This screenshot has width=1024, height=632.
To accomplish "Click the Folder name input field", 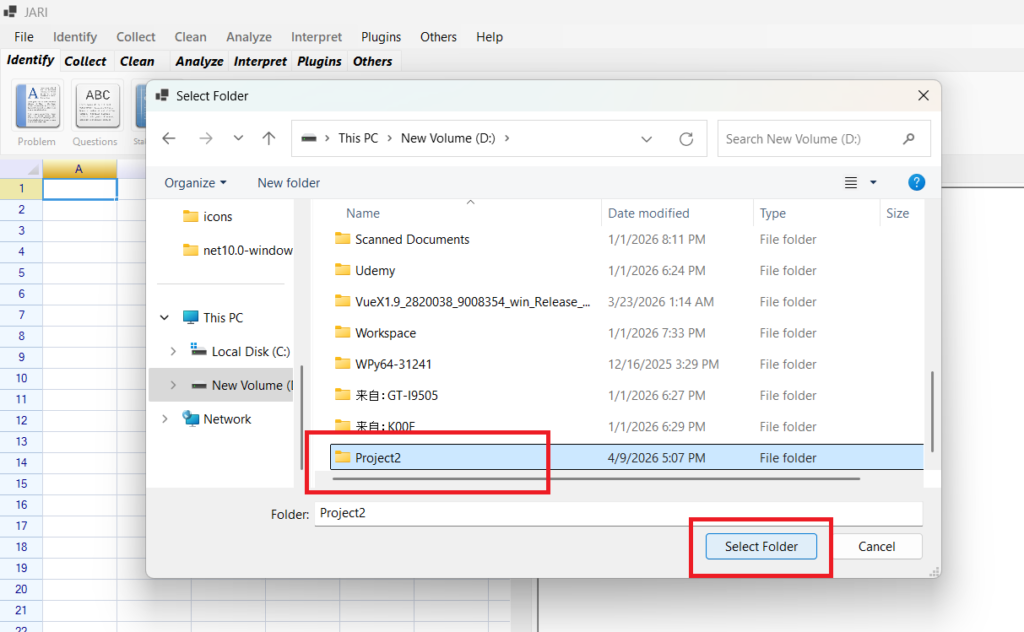I will 617,513.
